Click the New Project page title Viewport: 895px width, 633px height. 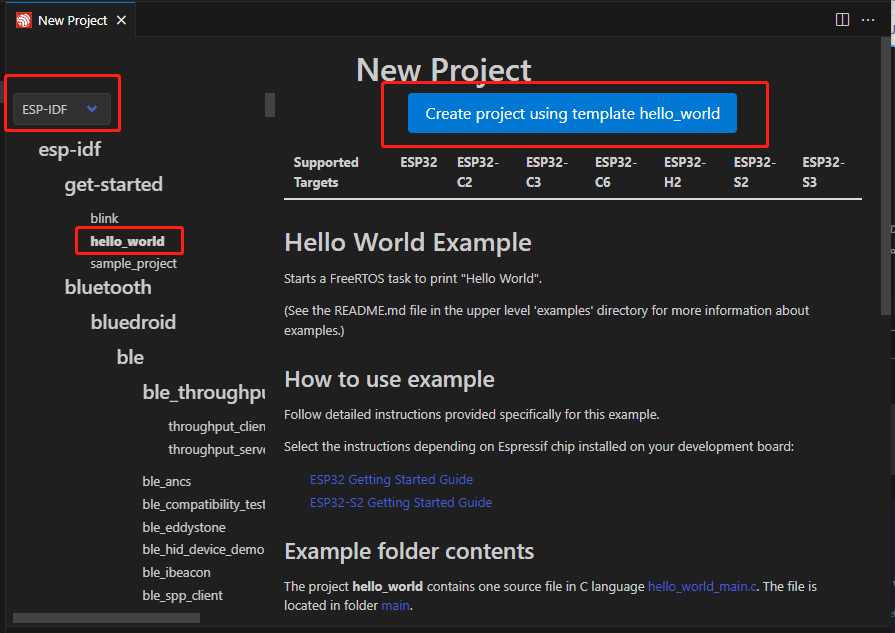444,70
